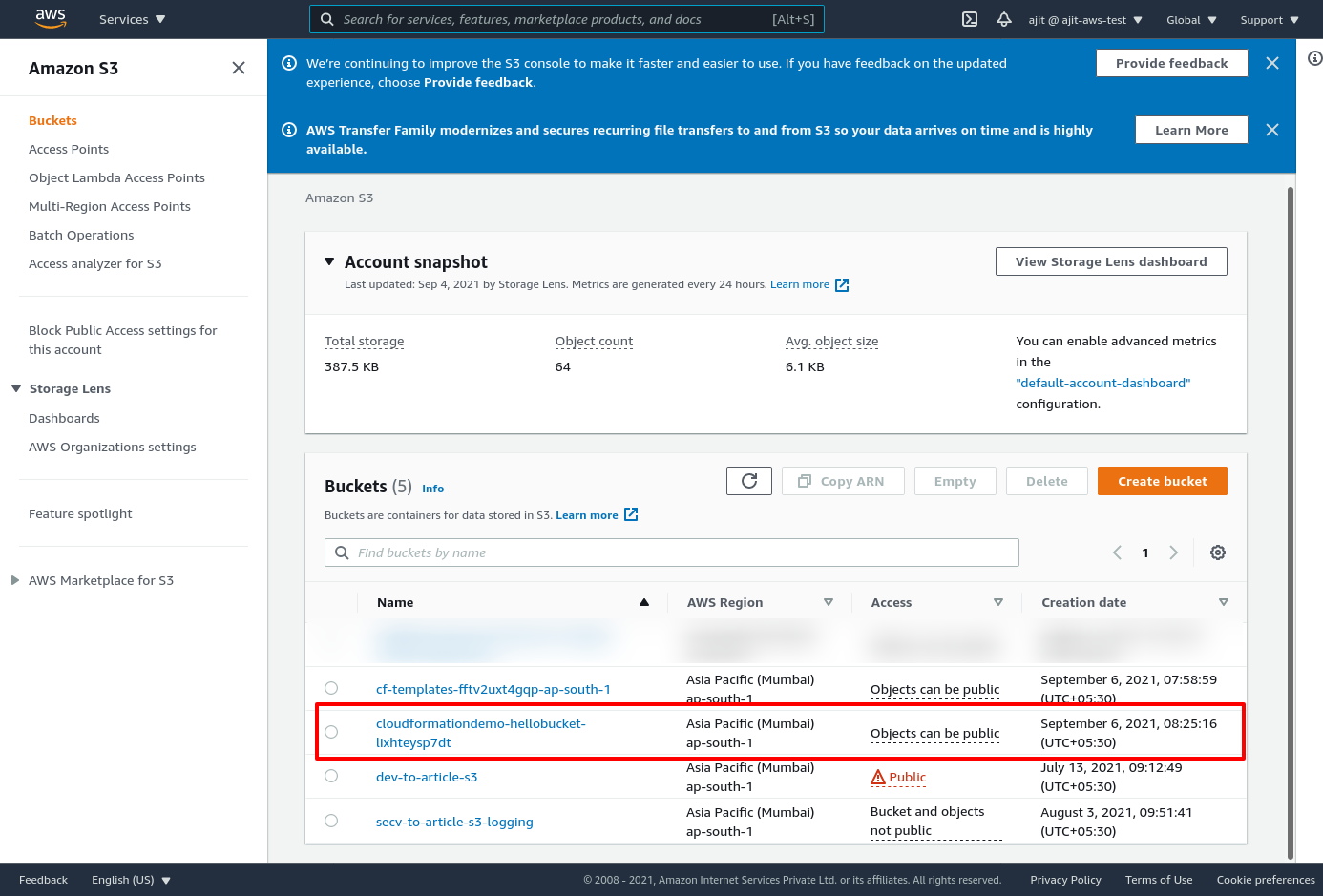Open AWS CloudShell icon in top bar
The height and width of the screenshot is (896, 1323).
tap(970, 19)
